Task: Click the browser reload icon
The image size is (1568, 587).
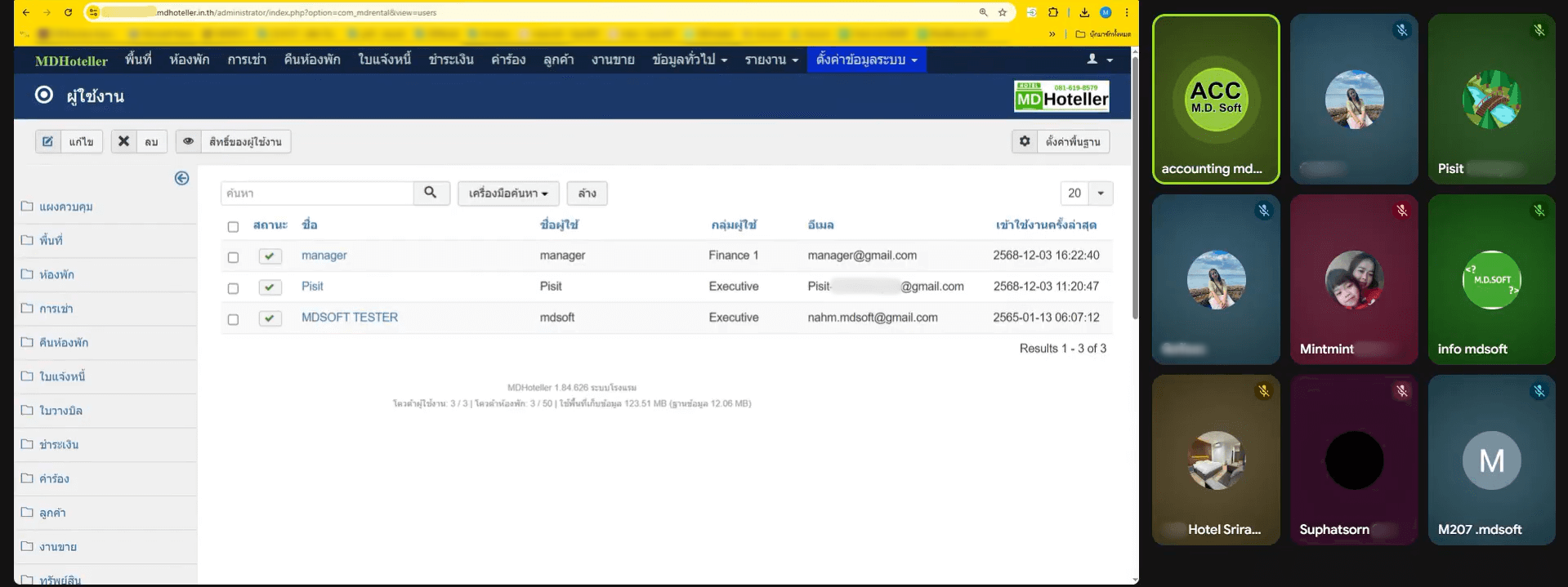Action: tap(68, 12)
